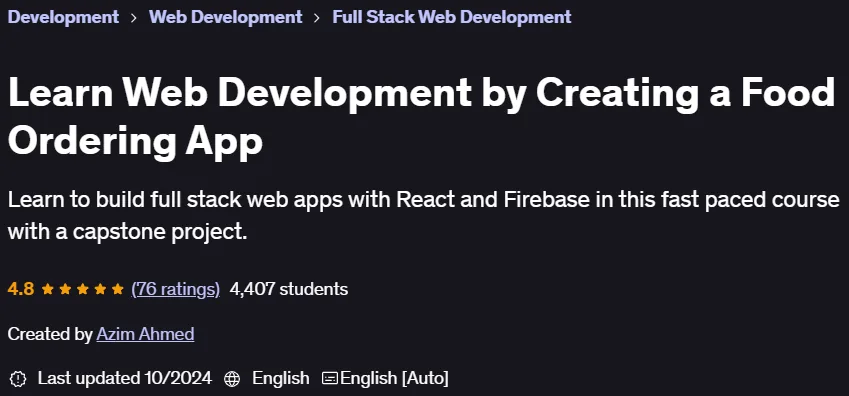849x396 pixels.
Task: Click the 4.8 rating score
Action: (21, 289)
